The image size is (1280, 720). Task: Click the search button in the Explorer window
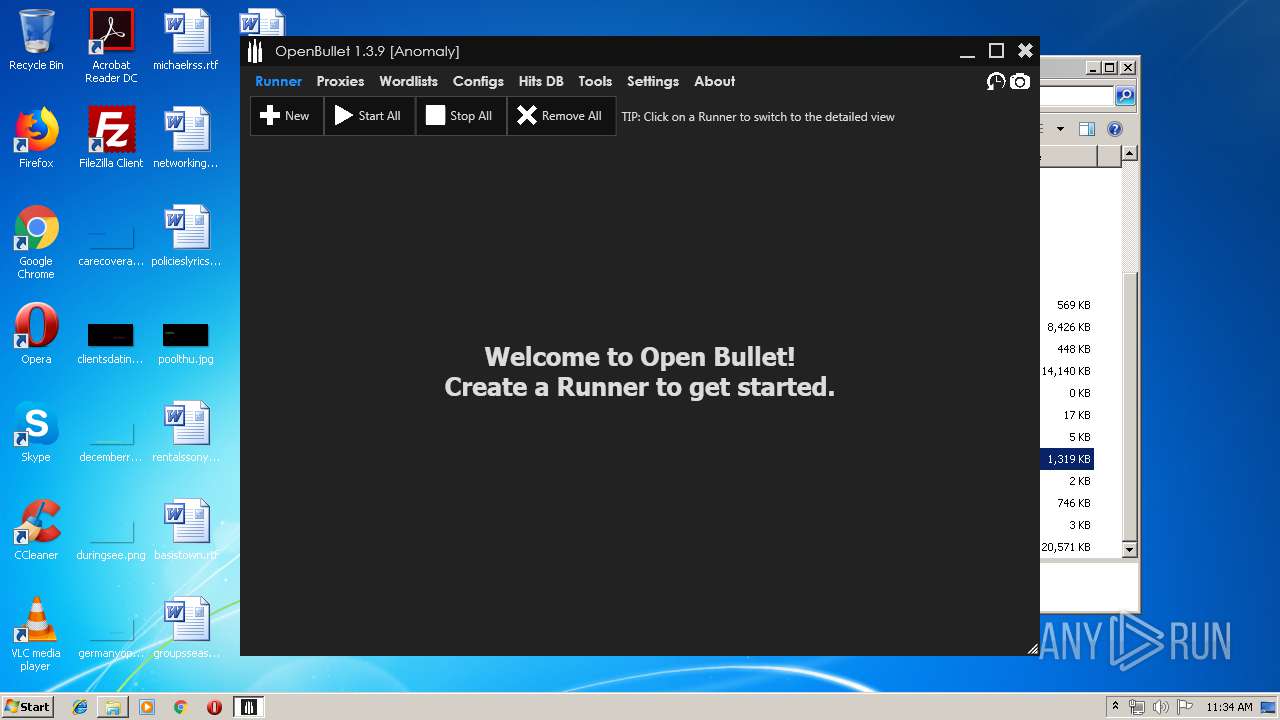[x=1125, y=96]
